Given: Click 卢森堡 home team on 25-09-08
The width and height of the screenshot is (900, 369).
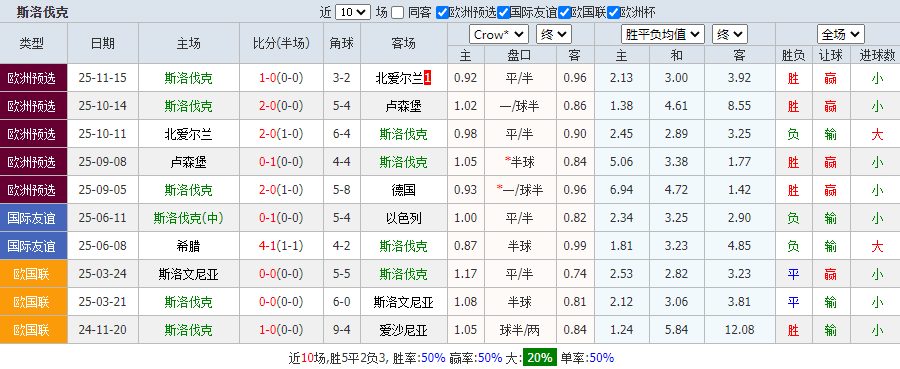Looking at the screenshot, I should click(x=189, y=162).
